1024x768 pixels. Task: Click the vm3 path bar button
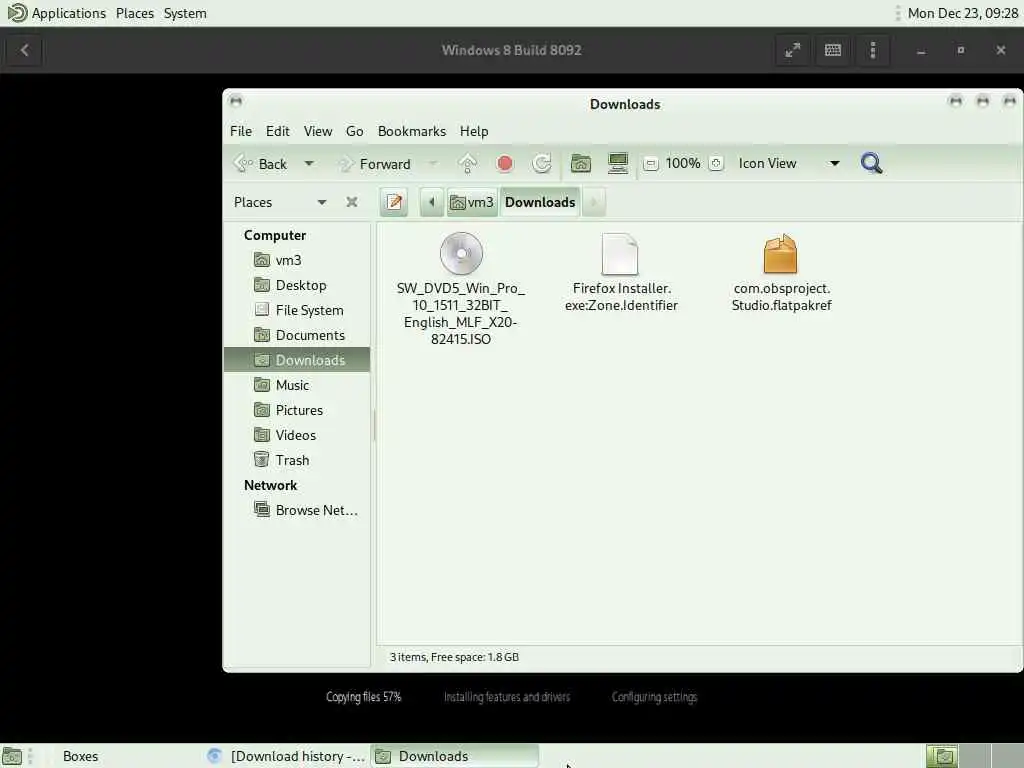(x=472, y=202)
